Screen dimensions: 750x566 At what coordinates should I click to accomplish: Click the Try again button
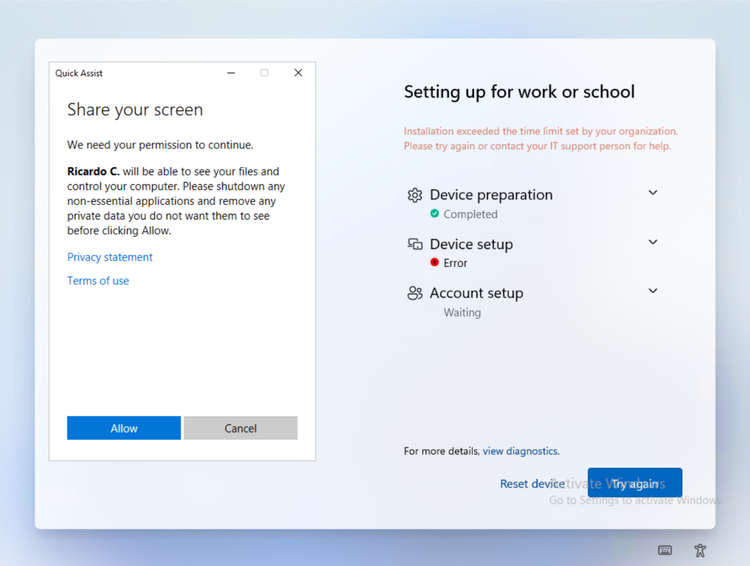635,483
